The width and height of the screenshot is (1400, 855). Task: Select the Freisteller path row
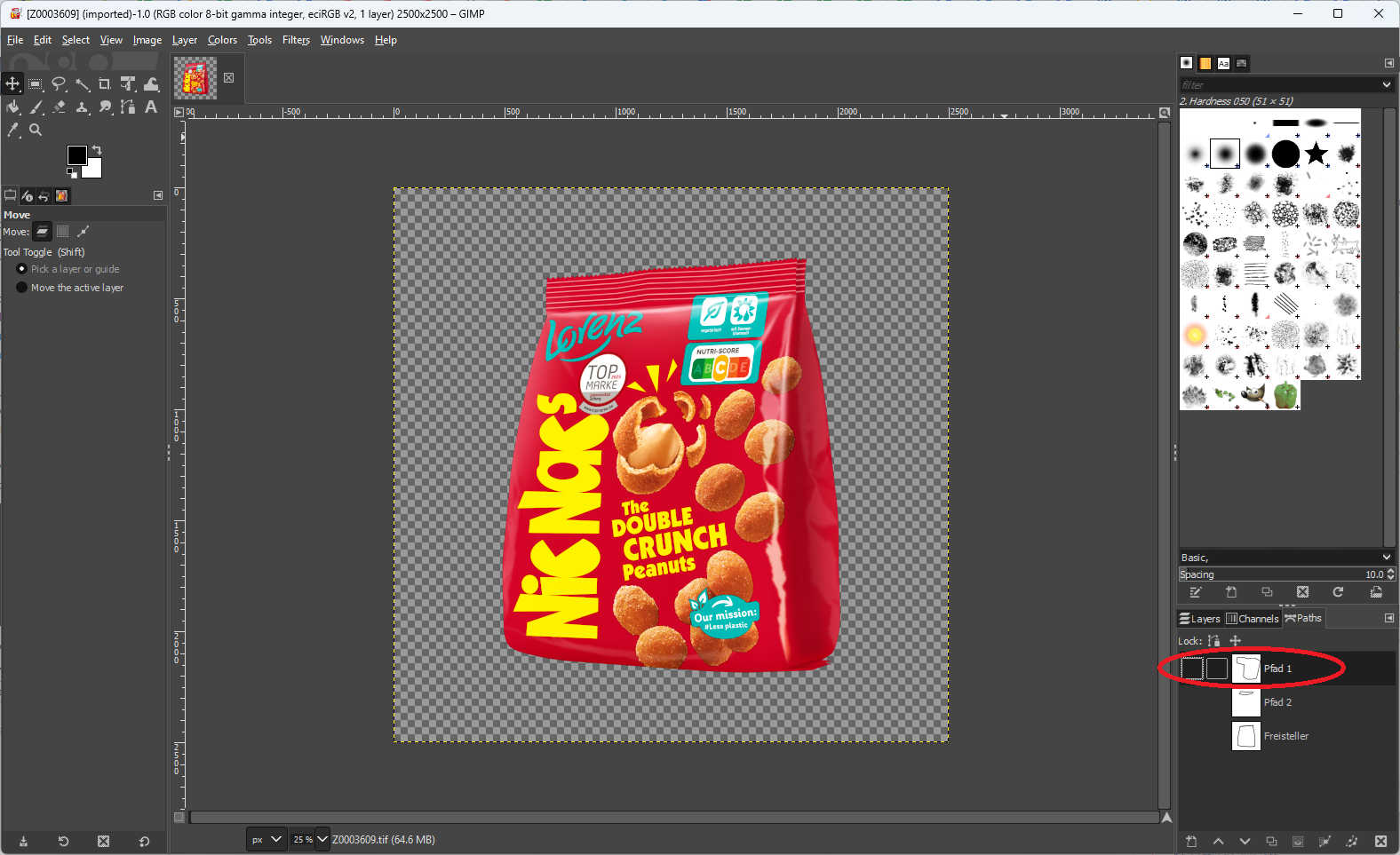1287,736
